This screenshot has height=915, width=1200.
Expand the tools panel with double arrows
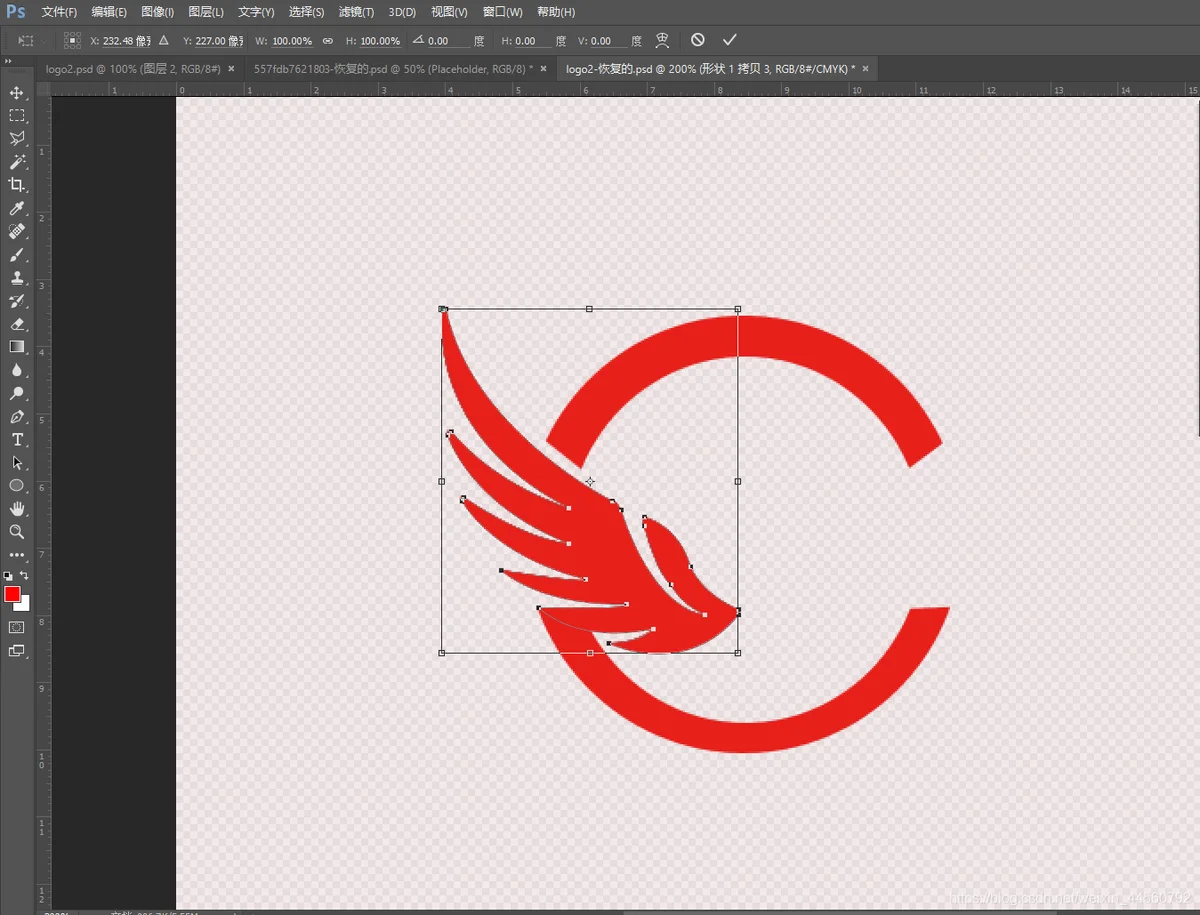coord(7,61)
